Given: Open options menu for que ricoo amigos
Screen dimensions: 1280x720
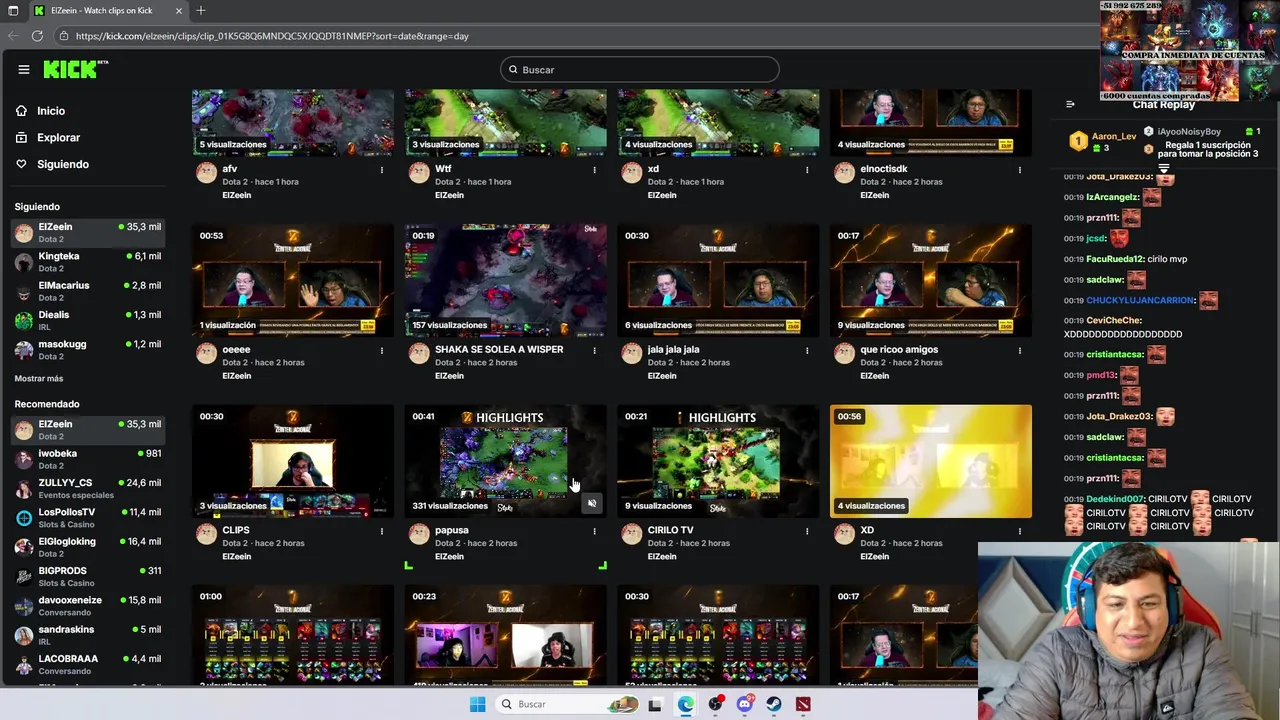Looking at the screenshot, I should click(x=1020, y=351).
